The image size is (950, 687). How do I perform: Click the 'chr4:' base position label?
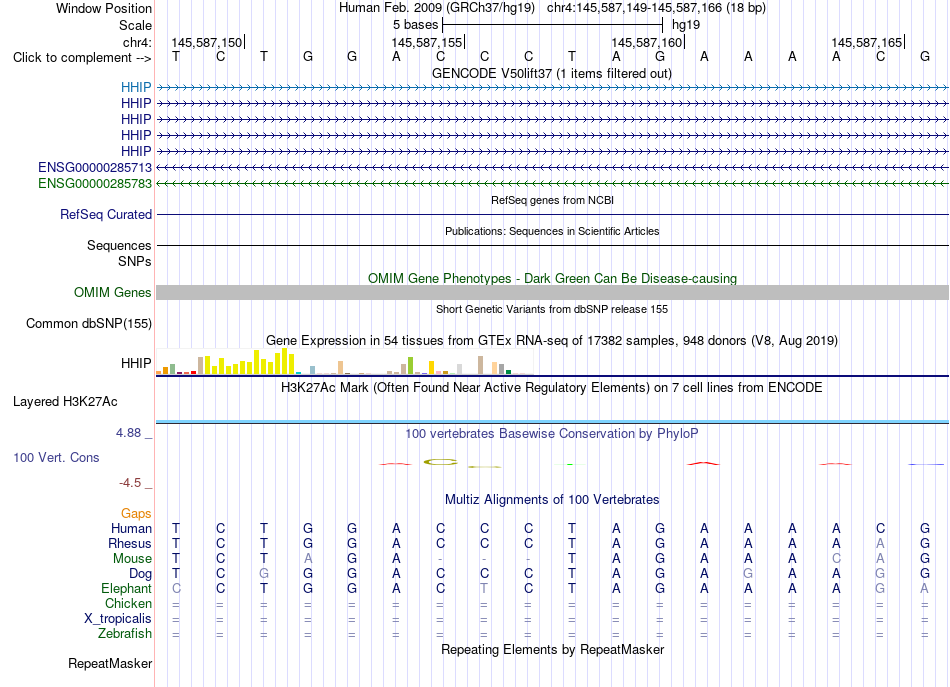[137, 42]
